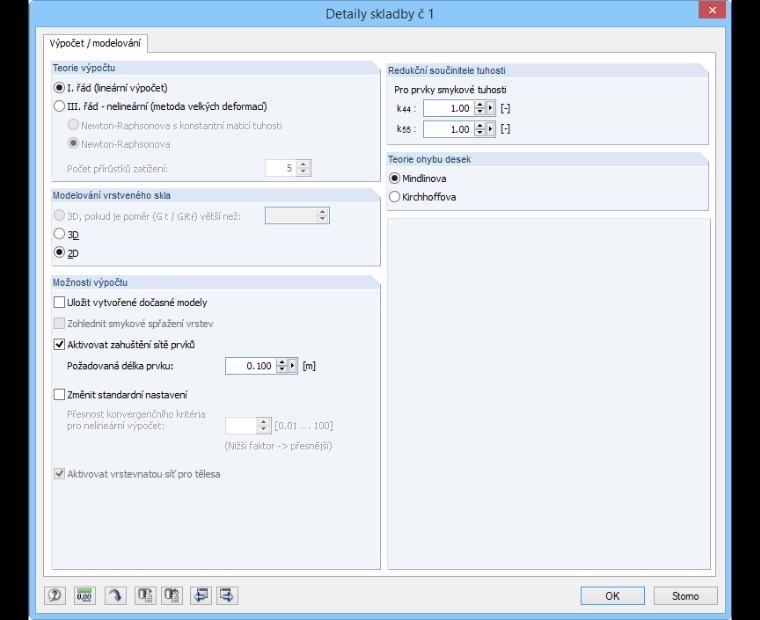Image resolution: width=760 pixels, height=620 pixels.
Task: Select Mindlinova plate bending theory
Action: [x=395, y=178]
